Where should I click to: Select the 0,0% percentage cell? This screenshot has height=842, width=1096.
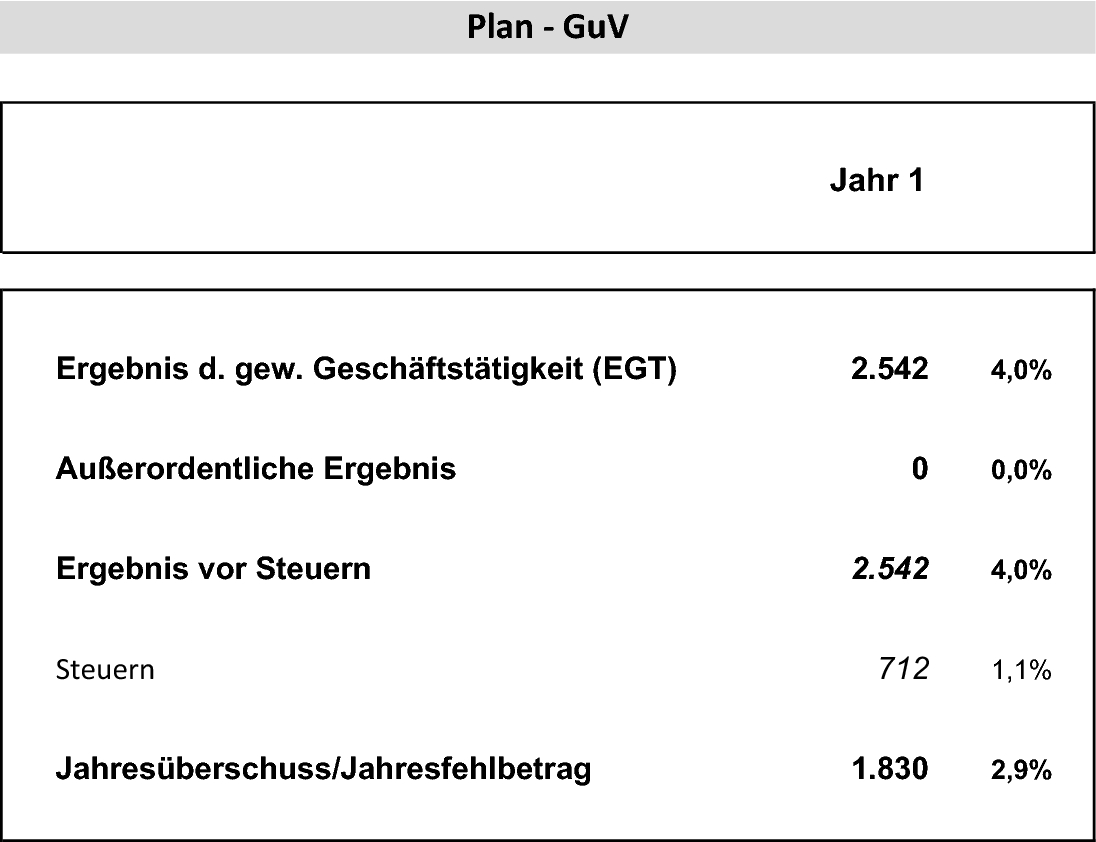point(1021,470)
